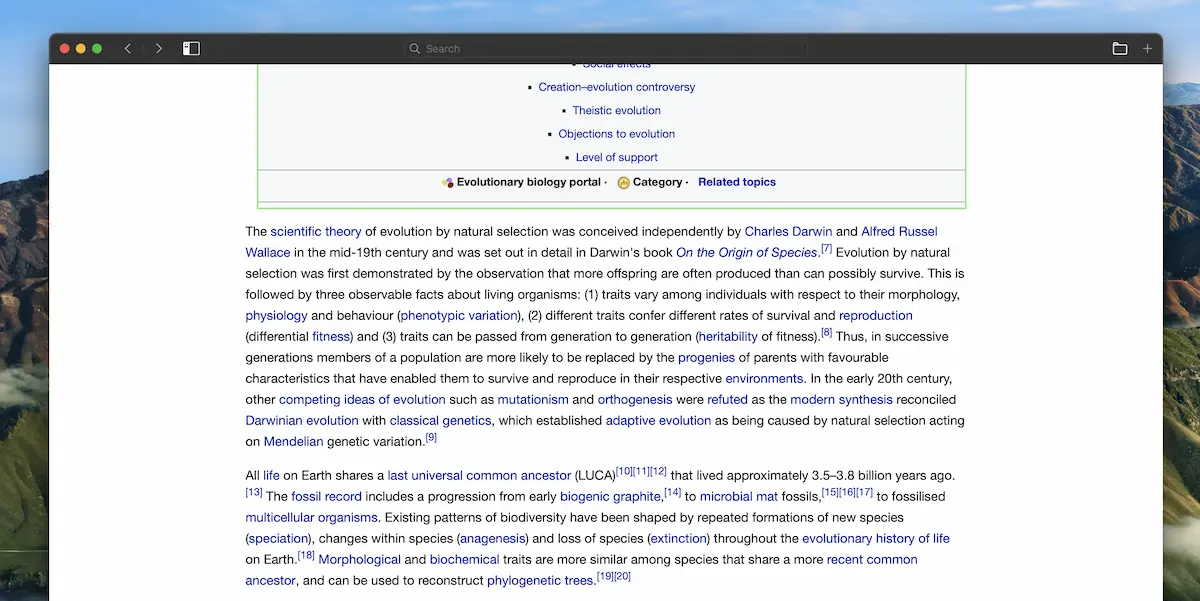Toggle the browser sidebar panel icon
1200x601 pixels.
pyautogui.click(x=191, y=48)
